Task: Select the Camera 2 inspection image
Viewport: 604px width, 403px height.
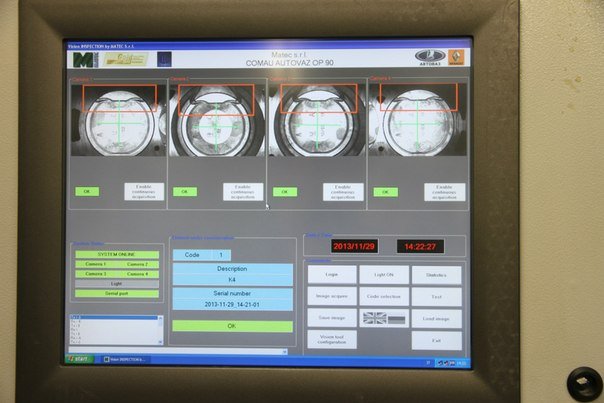Action: click(217, 120)
